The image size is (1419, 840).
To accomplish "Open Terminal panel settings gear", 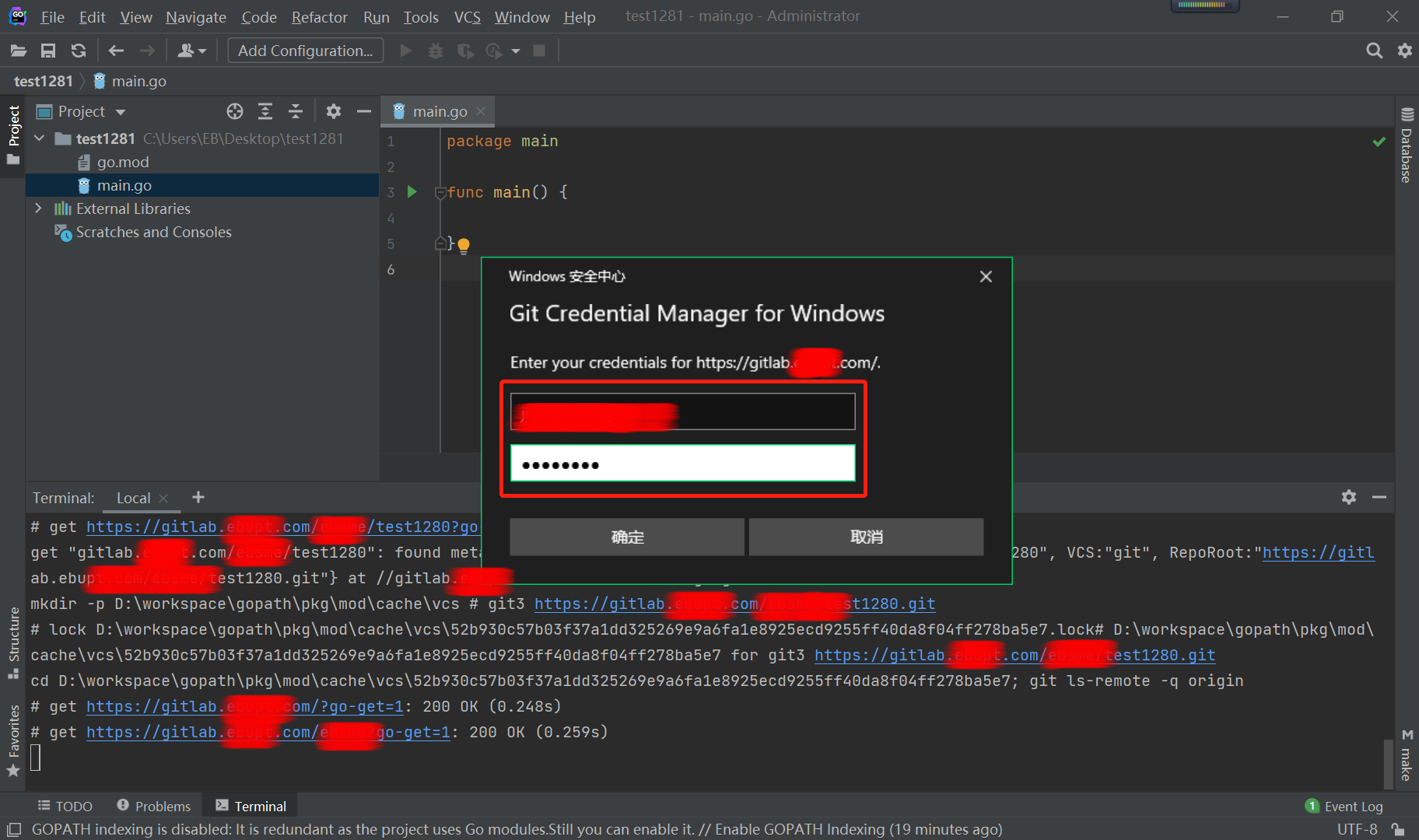I will [1349, 497].
